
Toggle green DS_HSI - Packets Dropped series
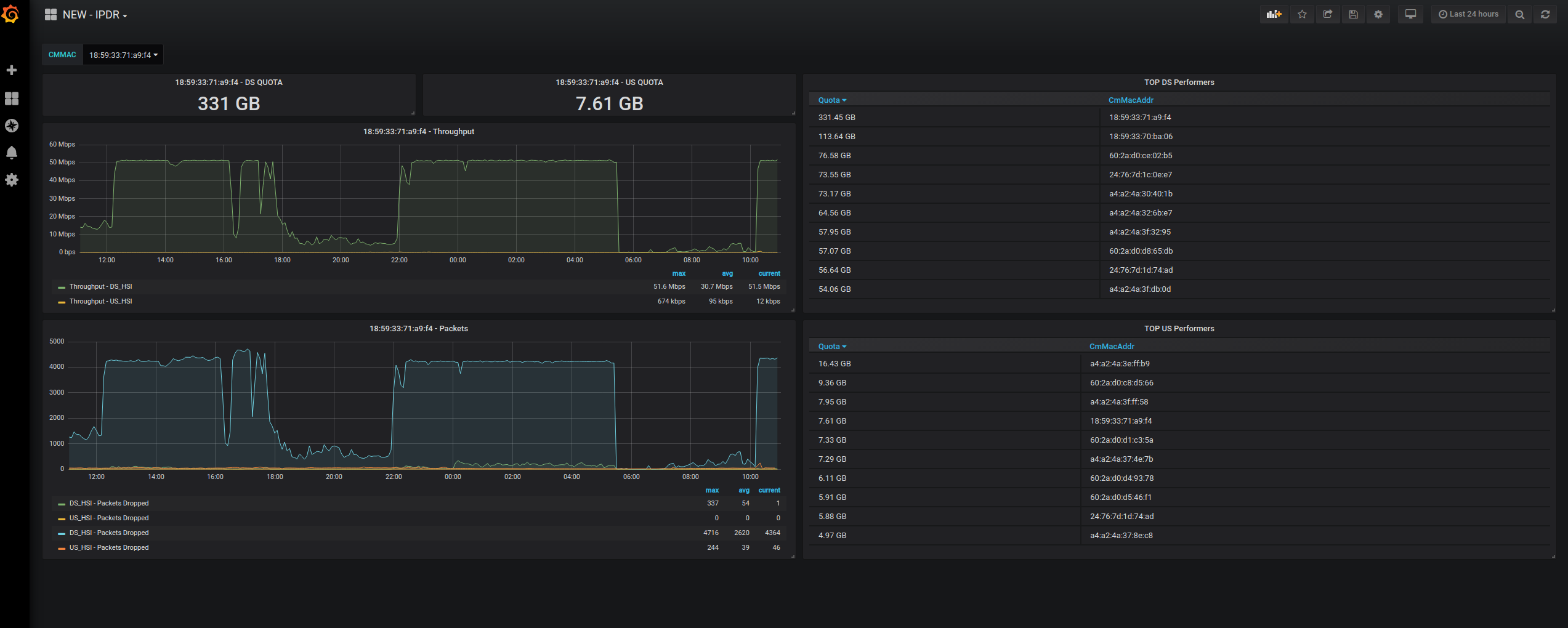(x=109, y=504)
